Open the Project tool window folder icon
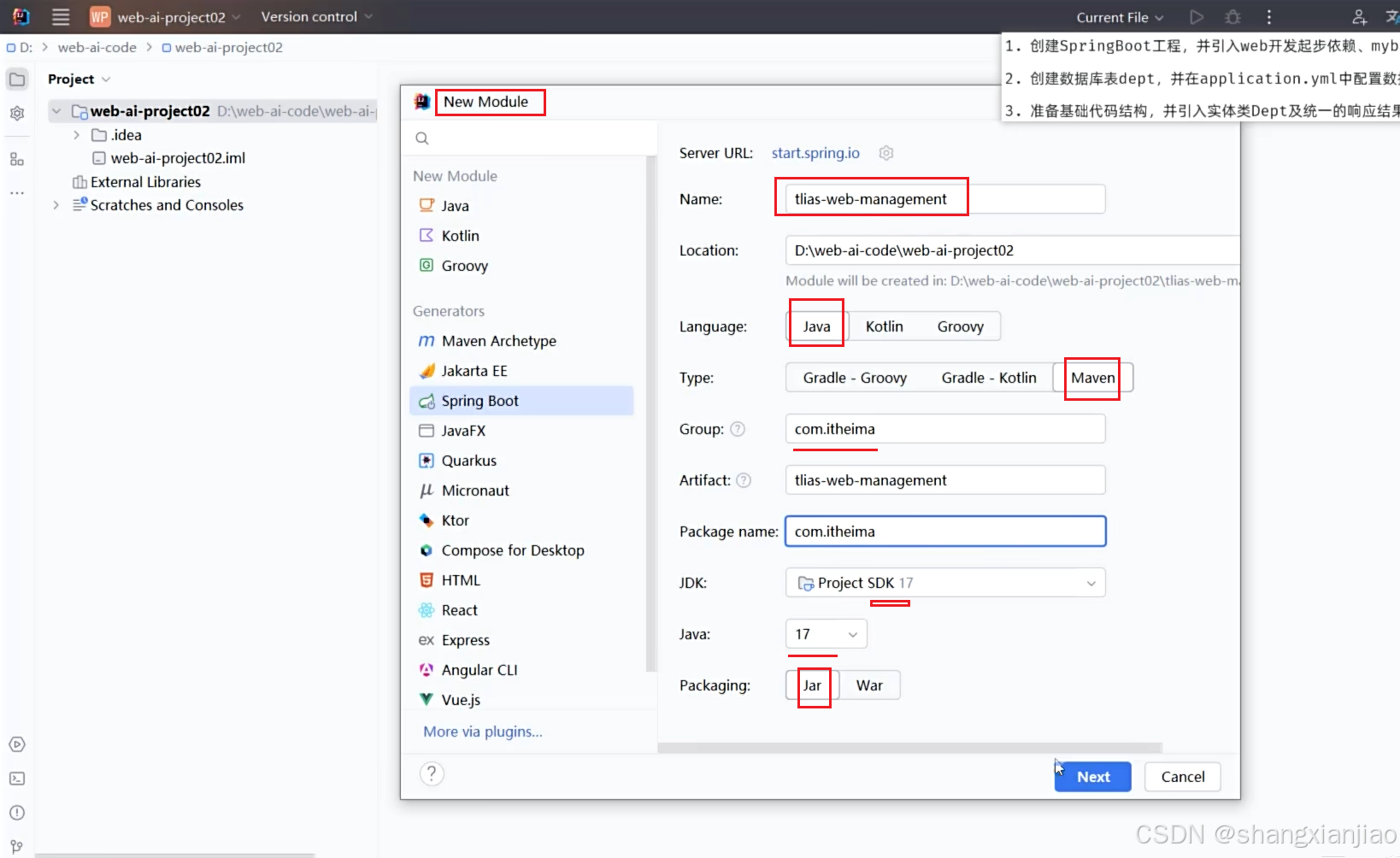This screenshot has height=858, width=1400. click(x=17, y=79)
